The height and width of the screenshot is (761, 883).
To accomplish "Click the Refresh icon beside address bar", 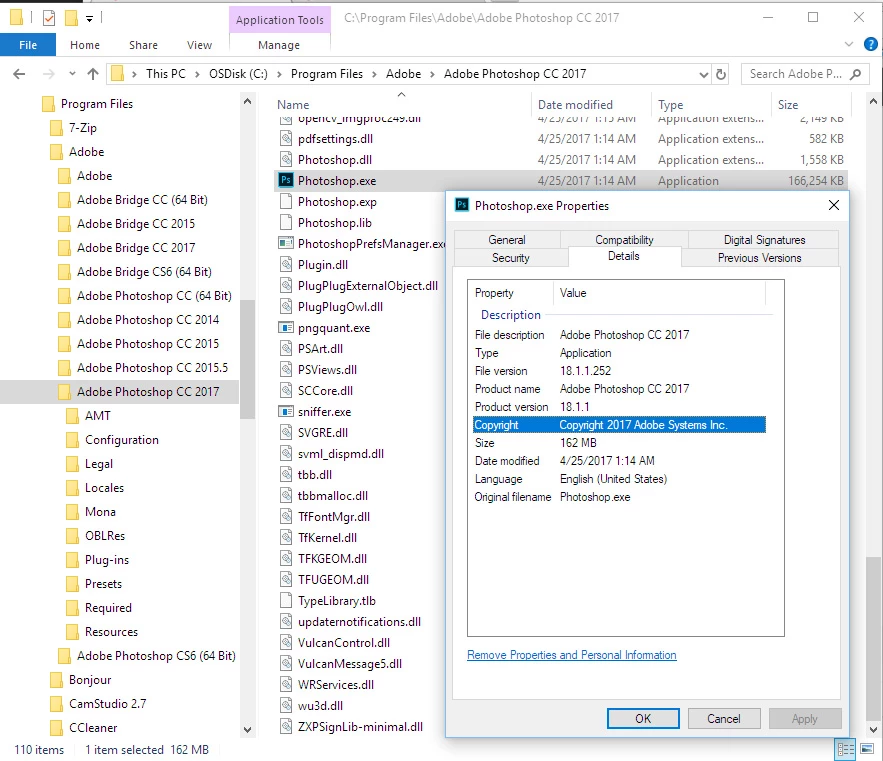I will [x=721, y=74].
